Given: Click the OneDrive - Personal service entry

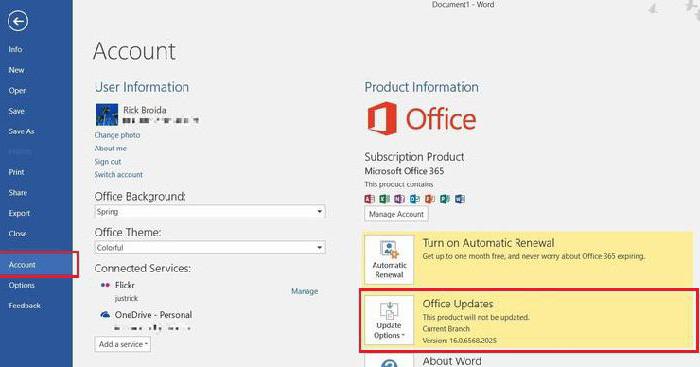Looking at the screenshot, I should 153,315.
